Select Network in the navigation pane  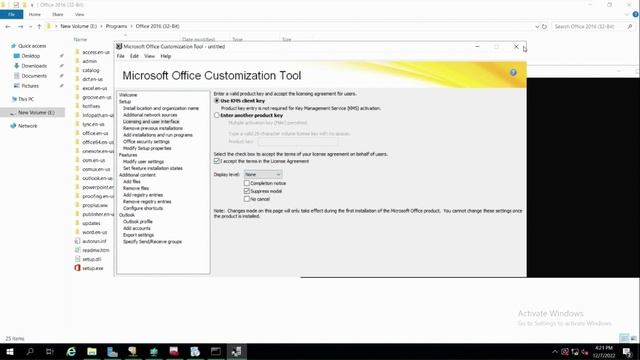coord(27,126)
